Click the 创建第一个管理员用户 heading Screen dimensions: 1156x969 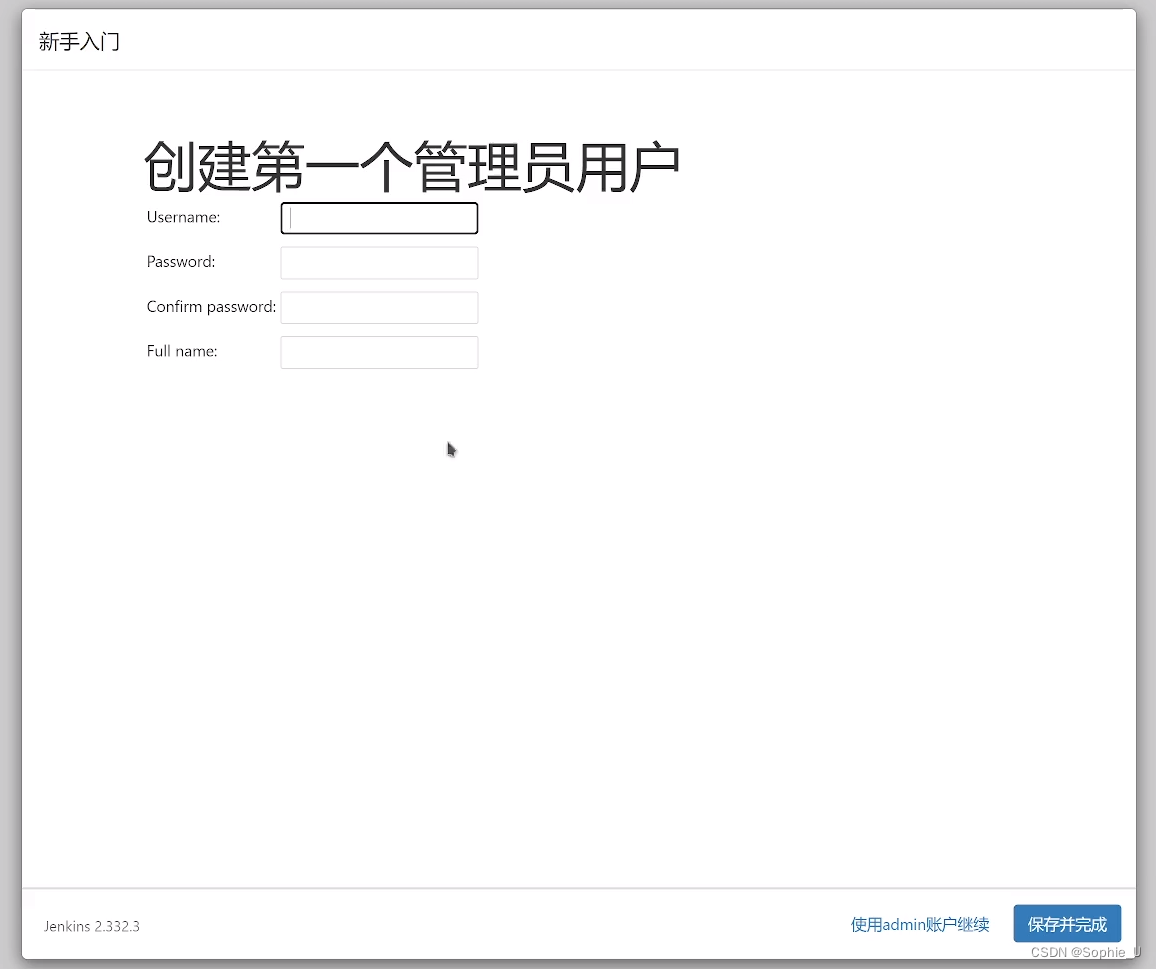[x=412, y=165]
